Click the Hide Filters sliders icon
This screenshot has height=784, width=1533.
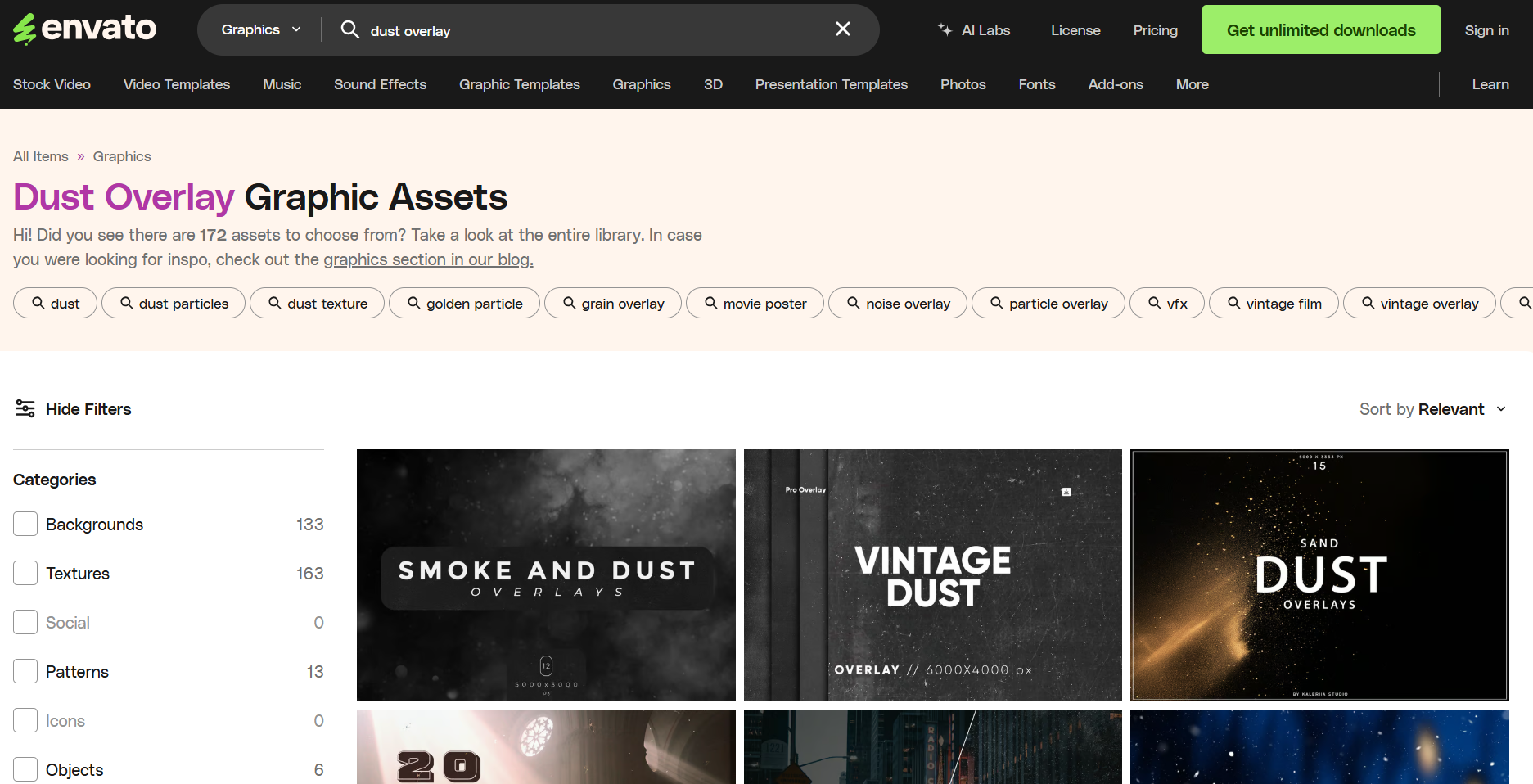tap(25, 408)
